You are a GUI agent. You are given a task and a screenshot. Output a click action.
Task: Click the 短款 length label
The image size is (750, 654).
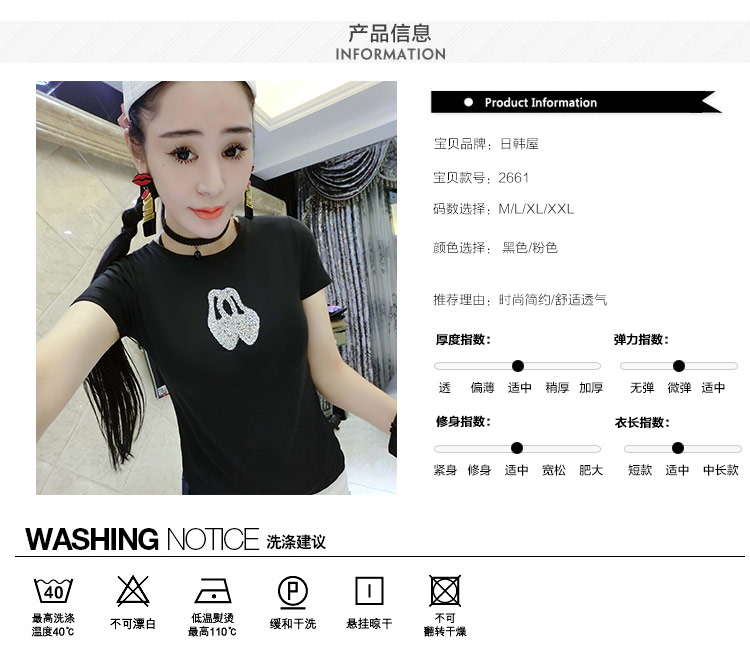pos(640,470)
